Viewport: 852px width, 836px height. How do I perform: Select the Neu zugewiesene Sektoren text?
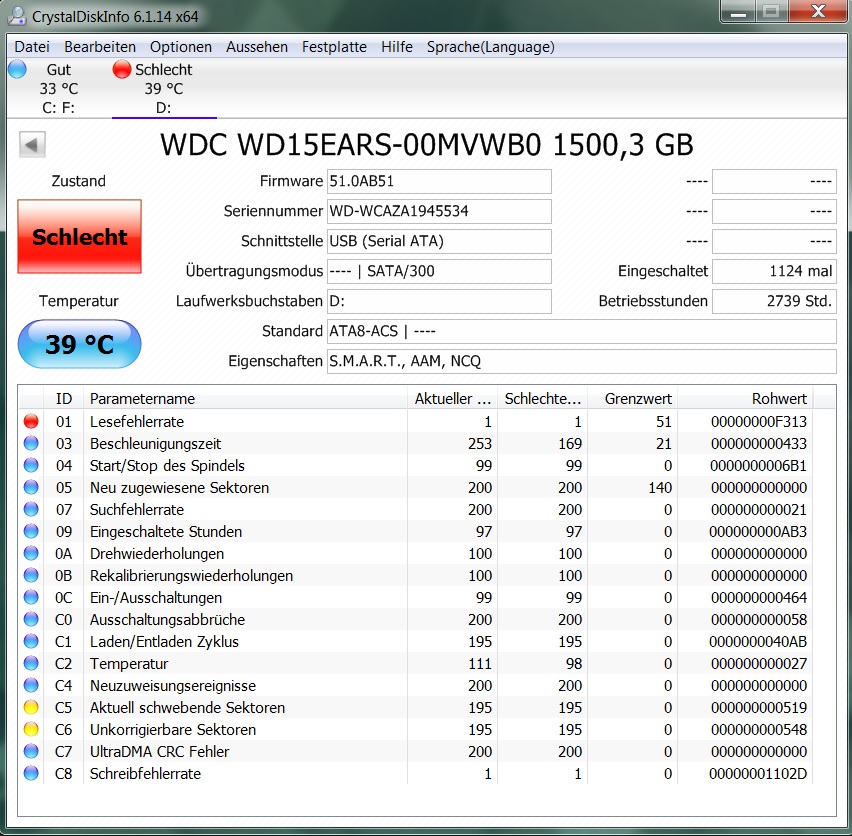179,488
